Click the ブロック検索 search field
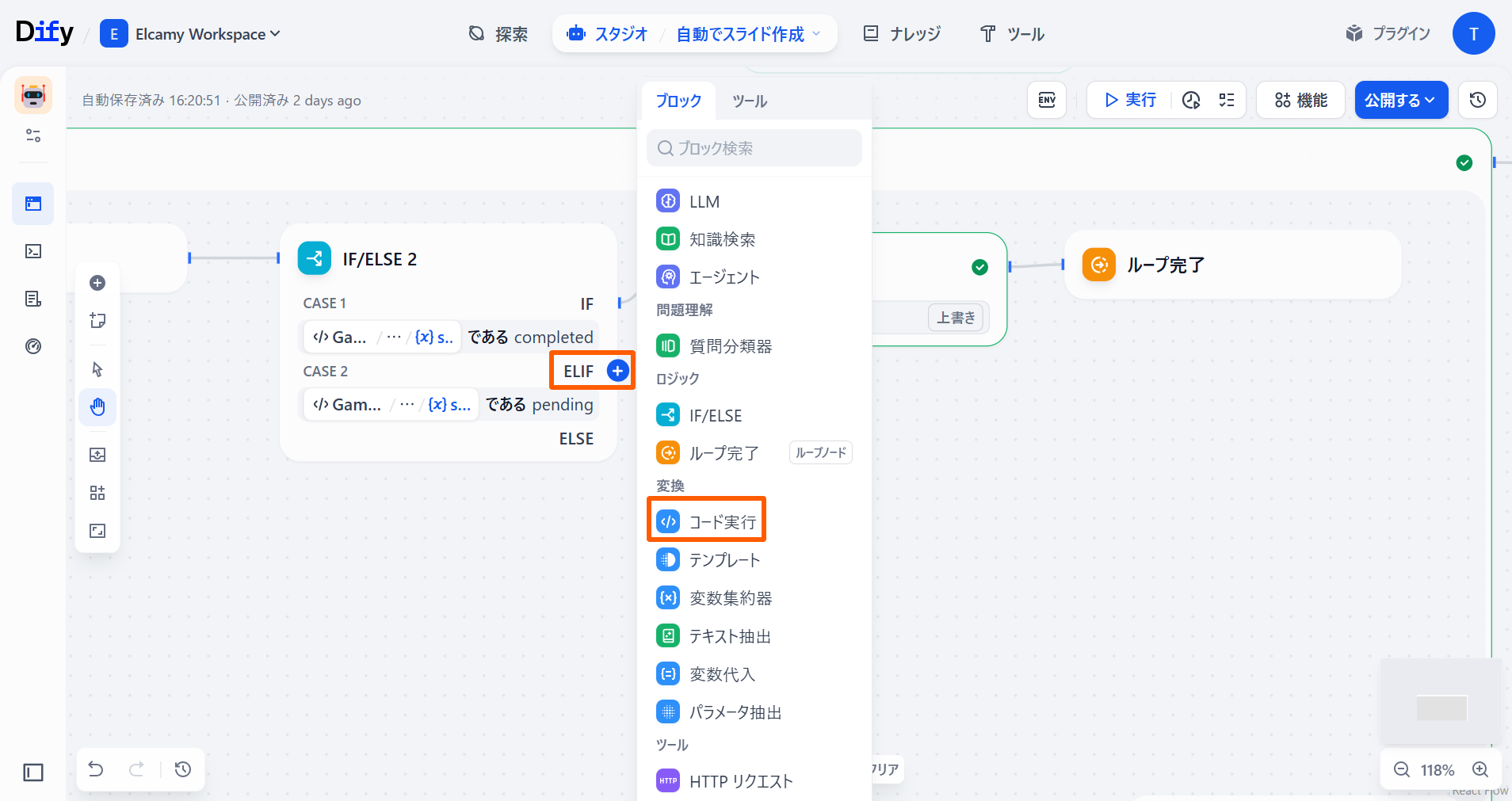This screenshot has width=1512, height=801. click(x=754, y=148)
